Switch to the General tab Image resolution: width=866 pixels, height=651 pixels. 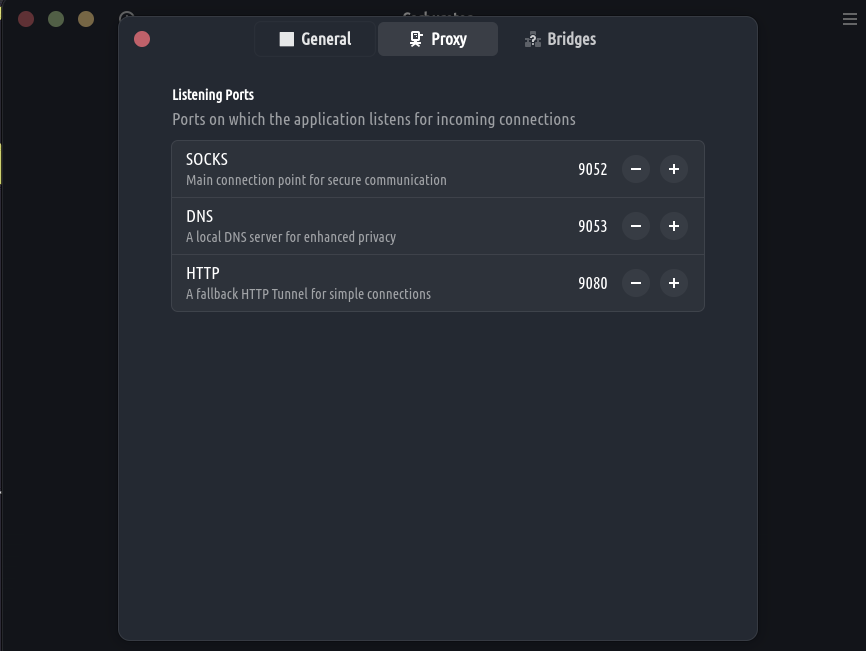[x=315, y=39]
